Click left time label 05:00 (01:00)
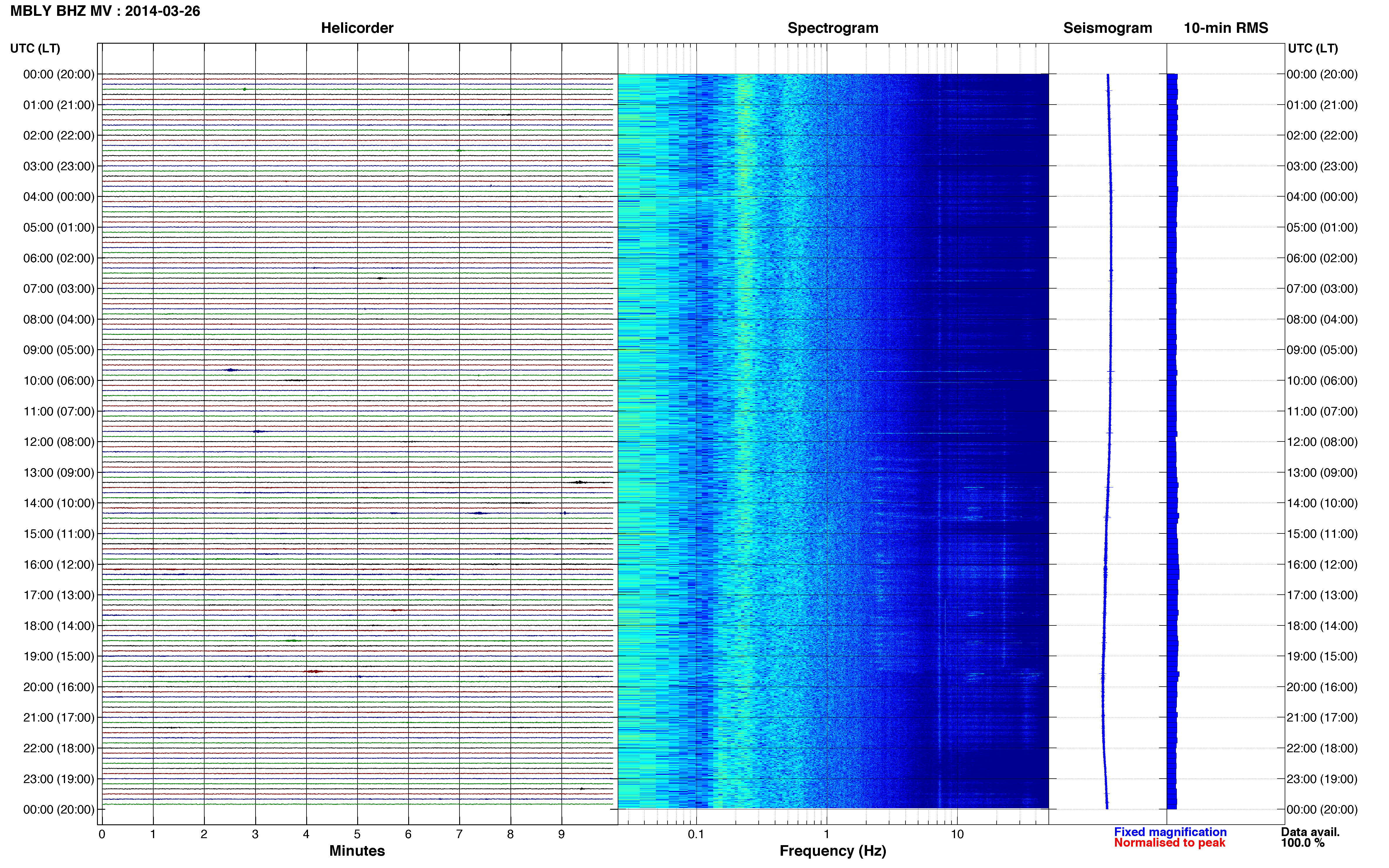 [x=59, y=227]
